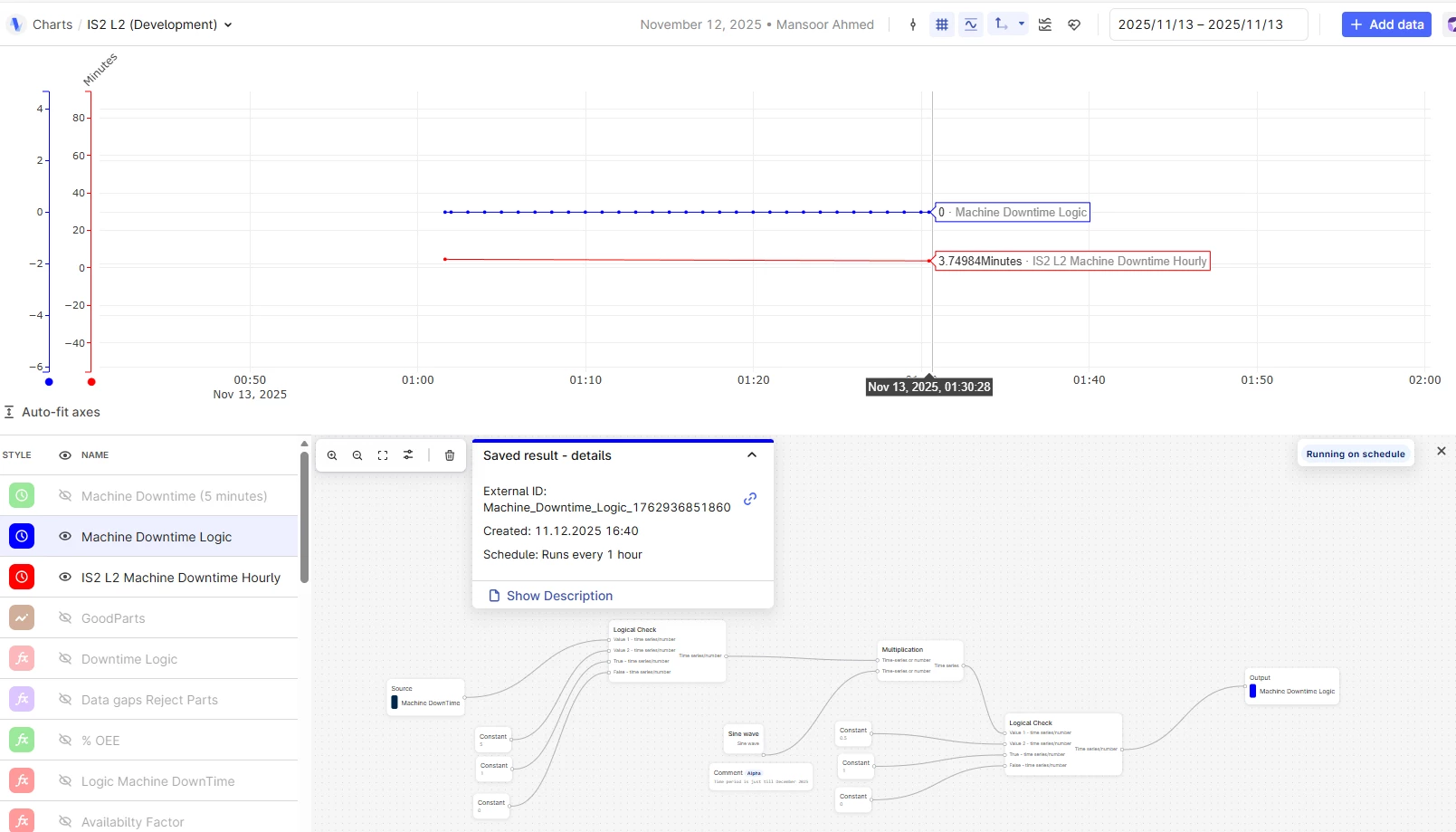Click the min/max line toggle icon
This screenshot has height=832, width=1456.
point(971,24)
